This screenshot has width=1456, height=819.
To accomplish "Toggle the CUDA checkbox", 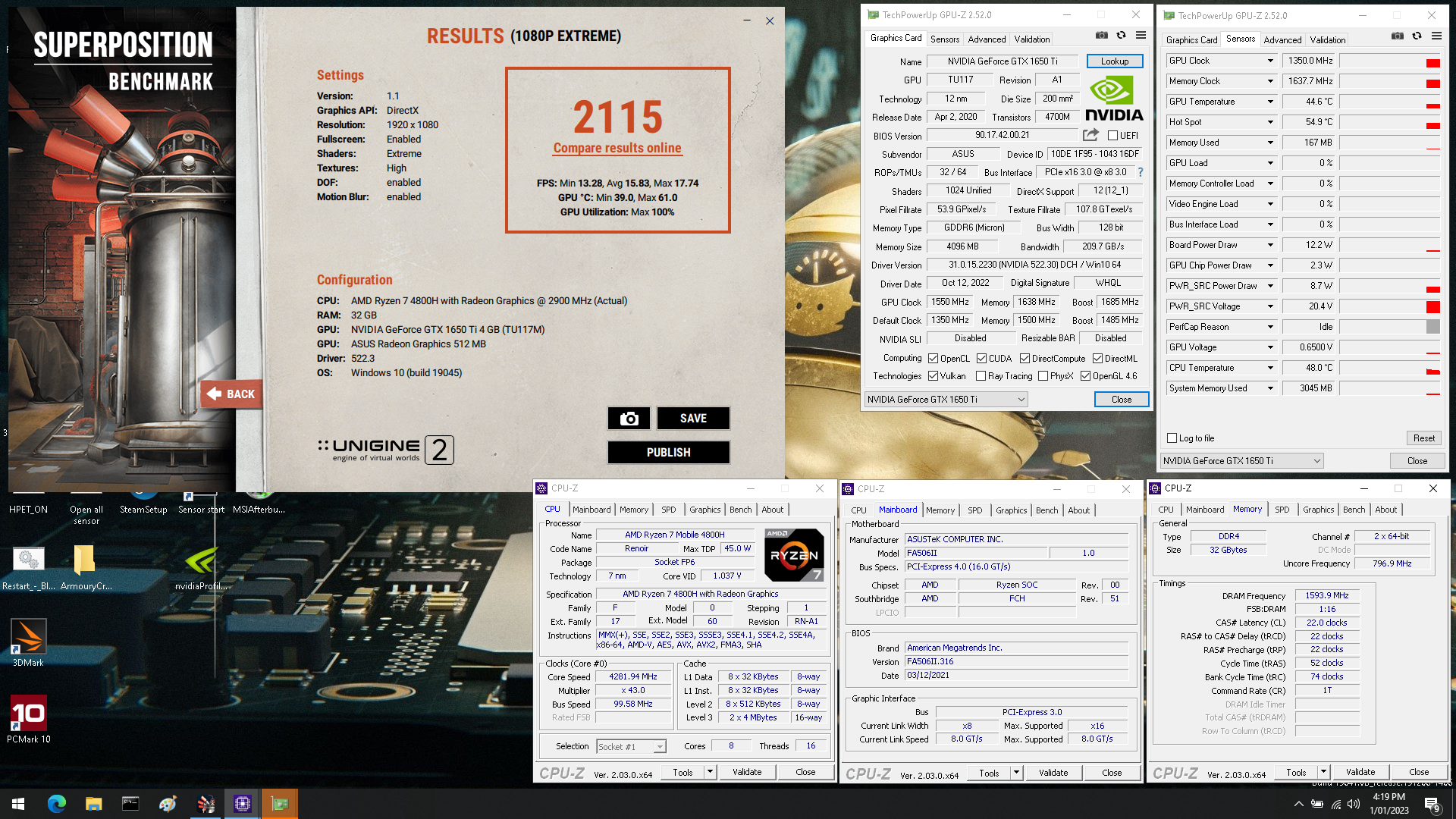I will click(981, 359).
